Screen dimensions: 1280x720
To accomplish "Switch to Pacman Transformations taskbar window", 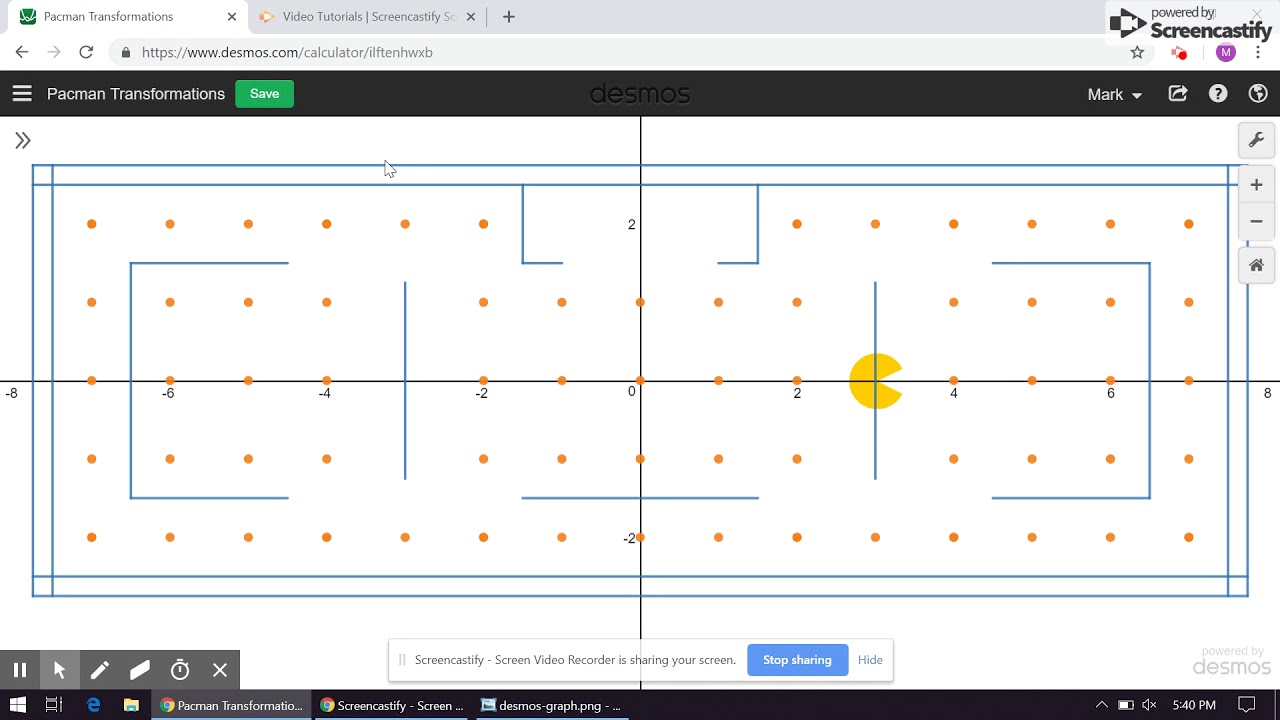I will (232, 705).
